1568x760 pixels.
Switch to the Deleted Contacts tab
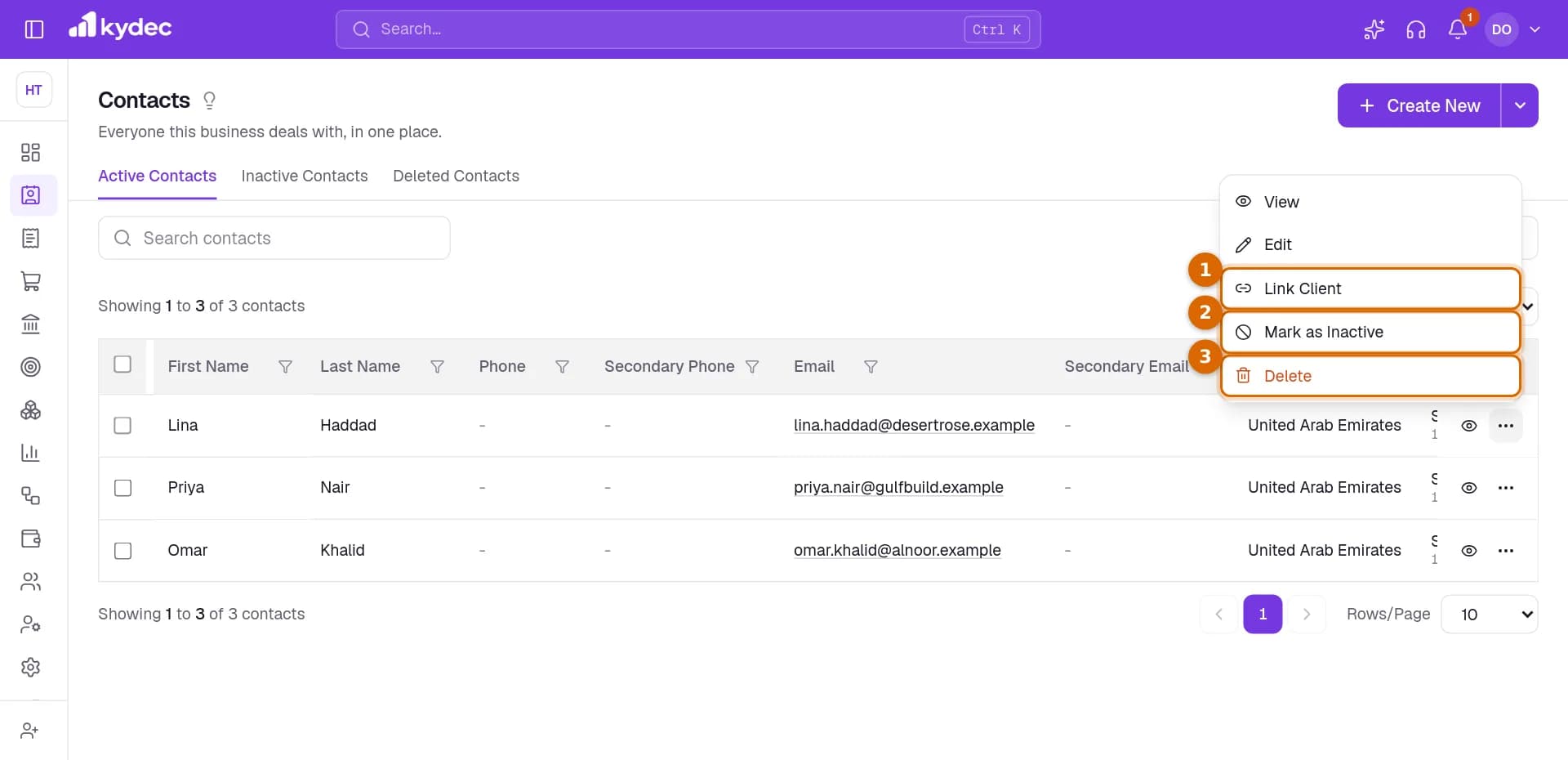click(456, 176)
